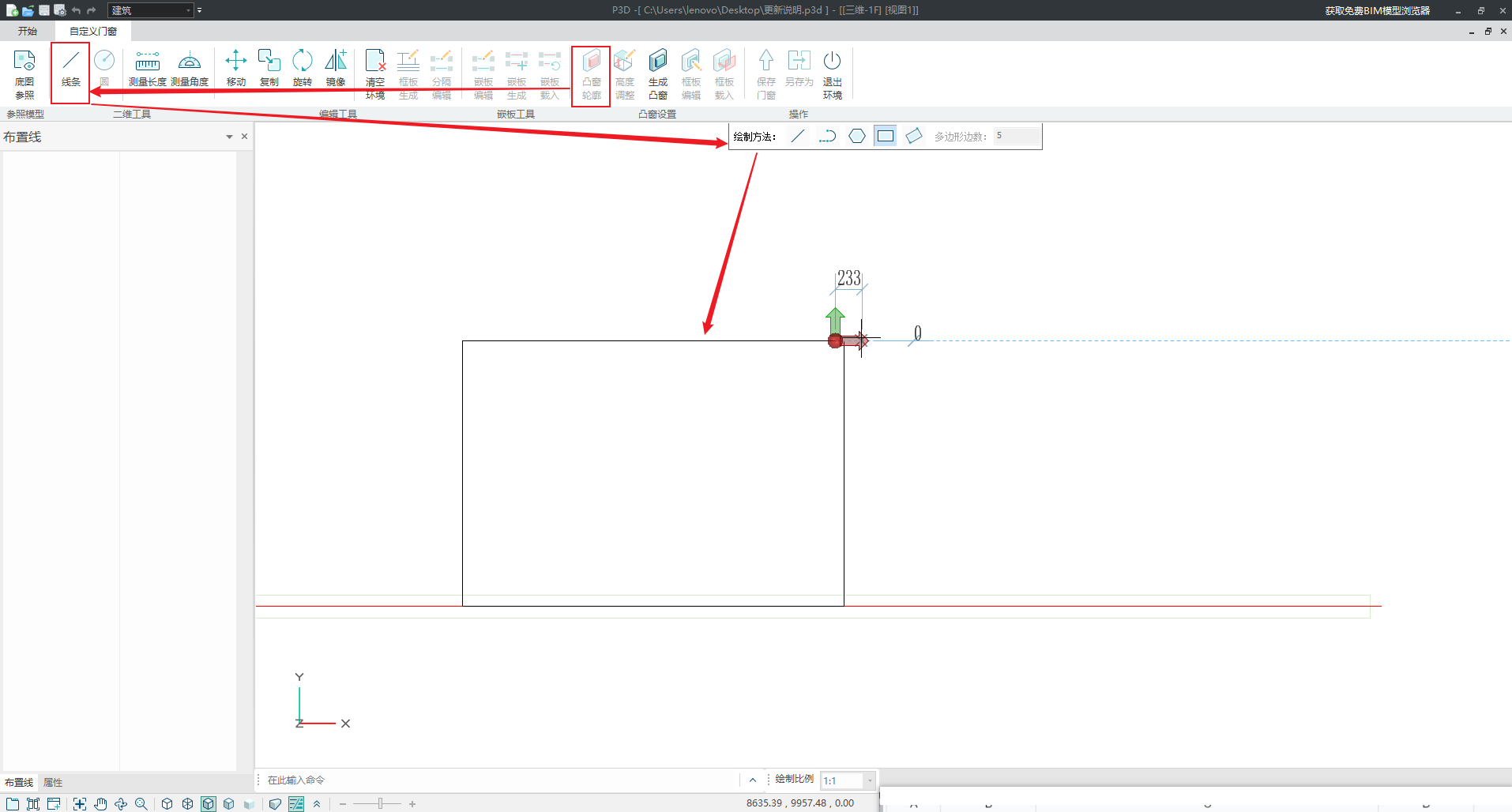Click the 框板生成 frame panel generate tool

tap(408, 74)
